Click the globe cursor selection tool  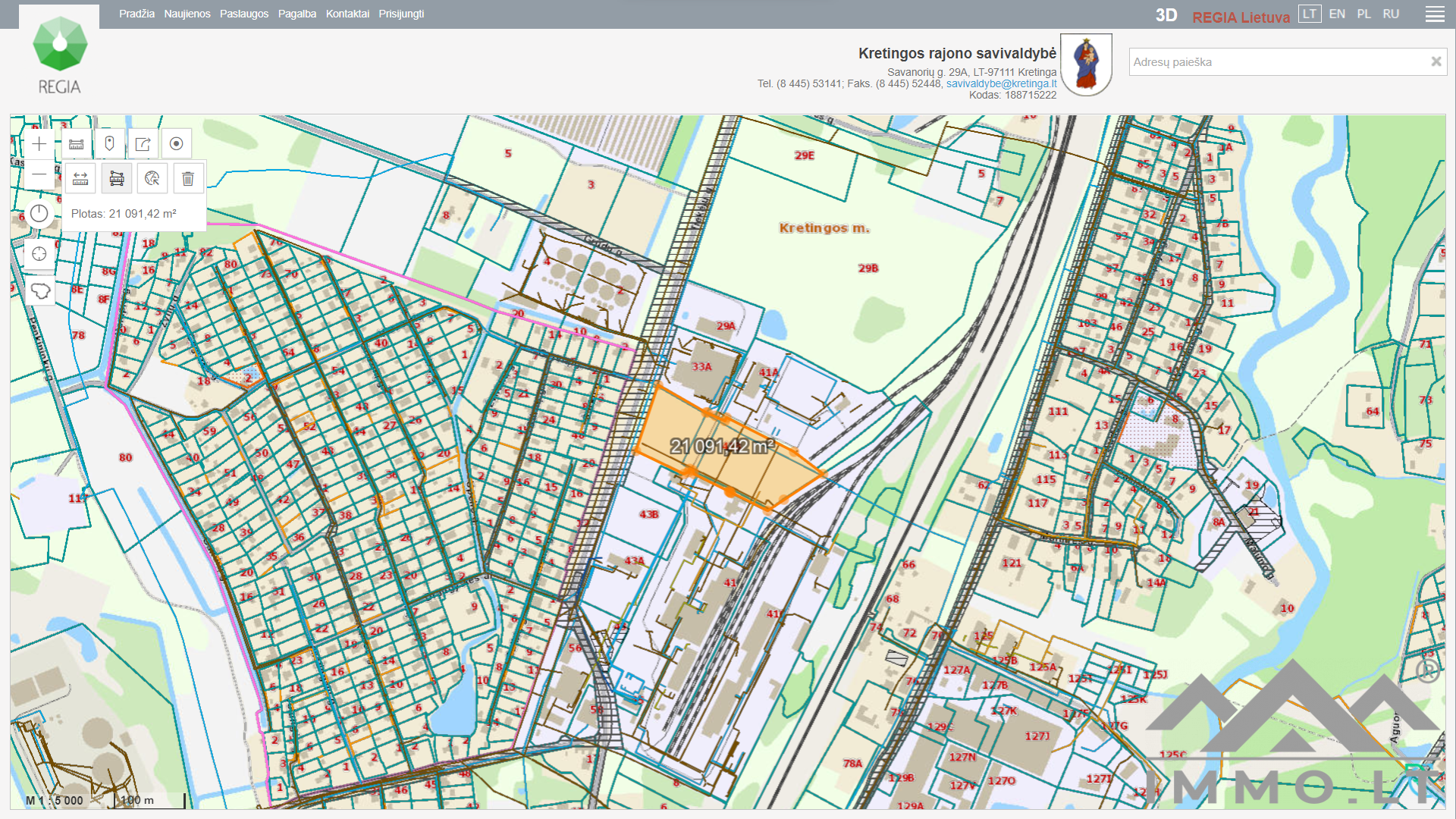point(152,179)
